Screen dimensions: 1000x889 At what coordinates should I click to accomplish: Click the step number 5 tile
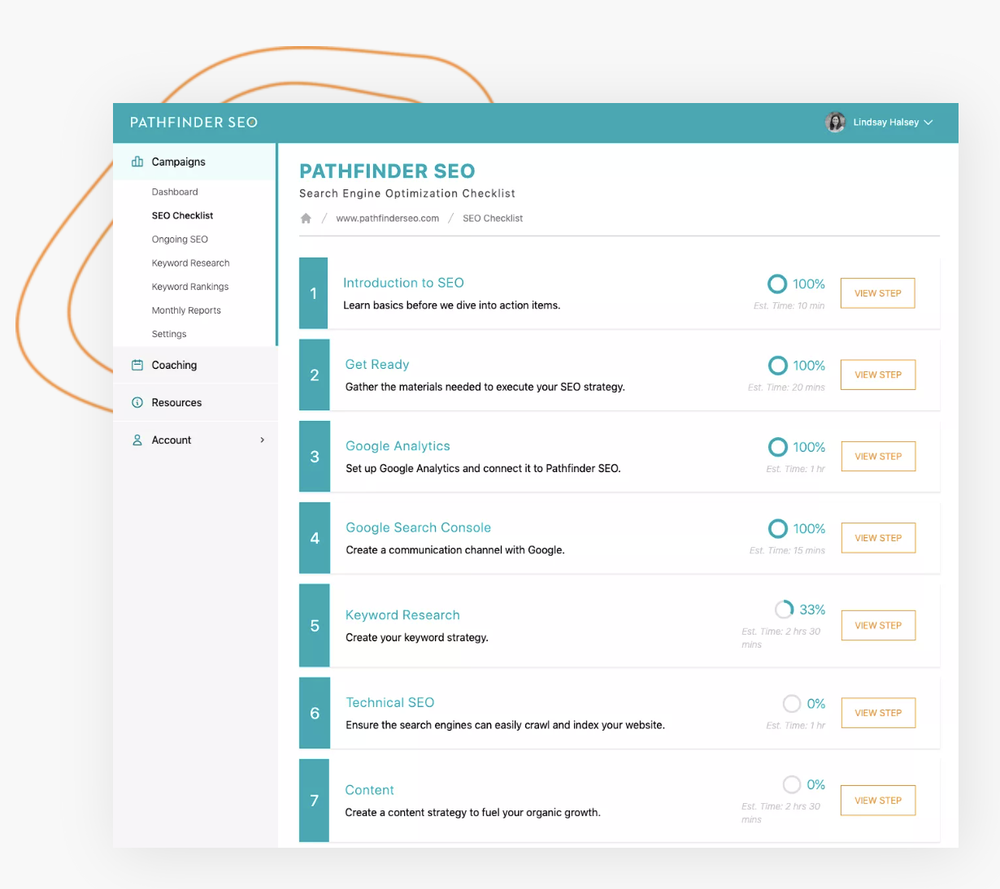(x=314, y=626)
